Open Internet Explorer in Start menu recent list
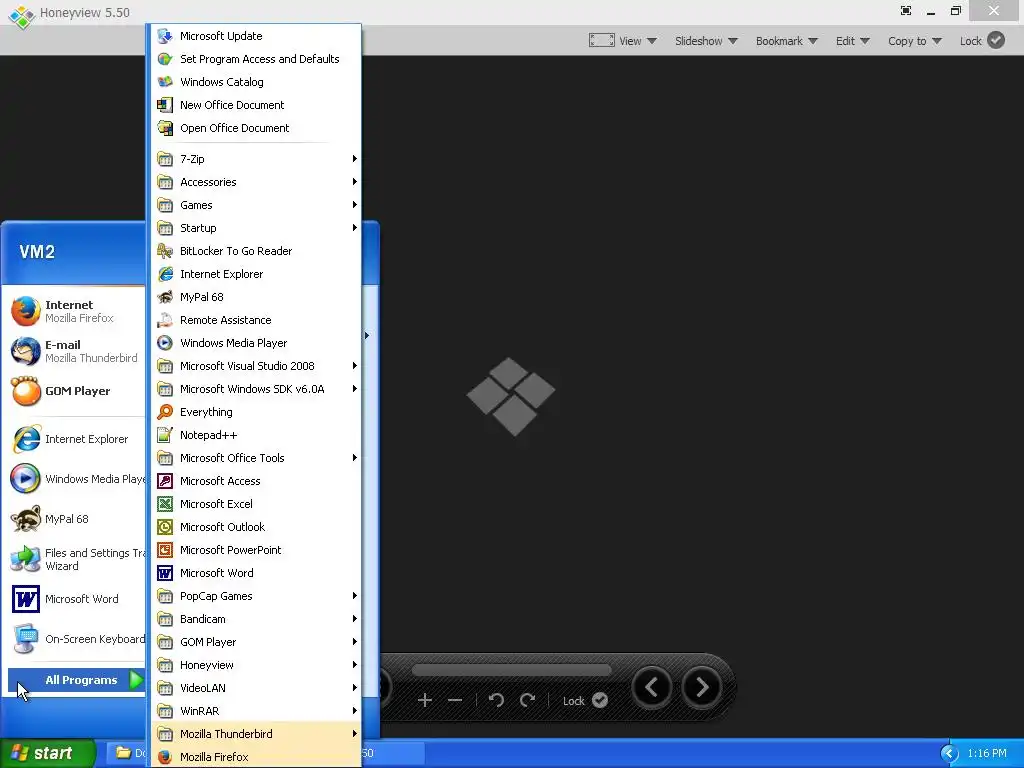1024x768 pixels. click(x=76, y=439)
